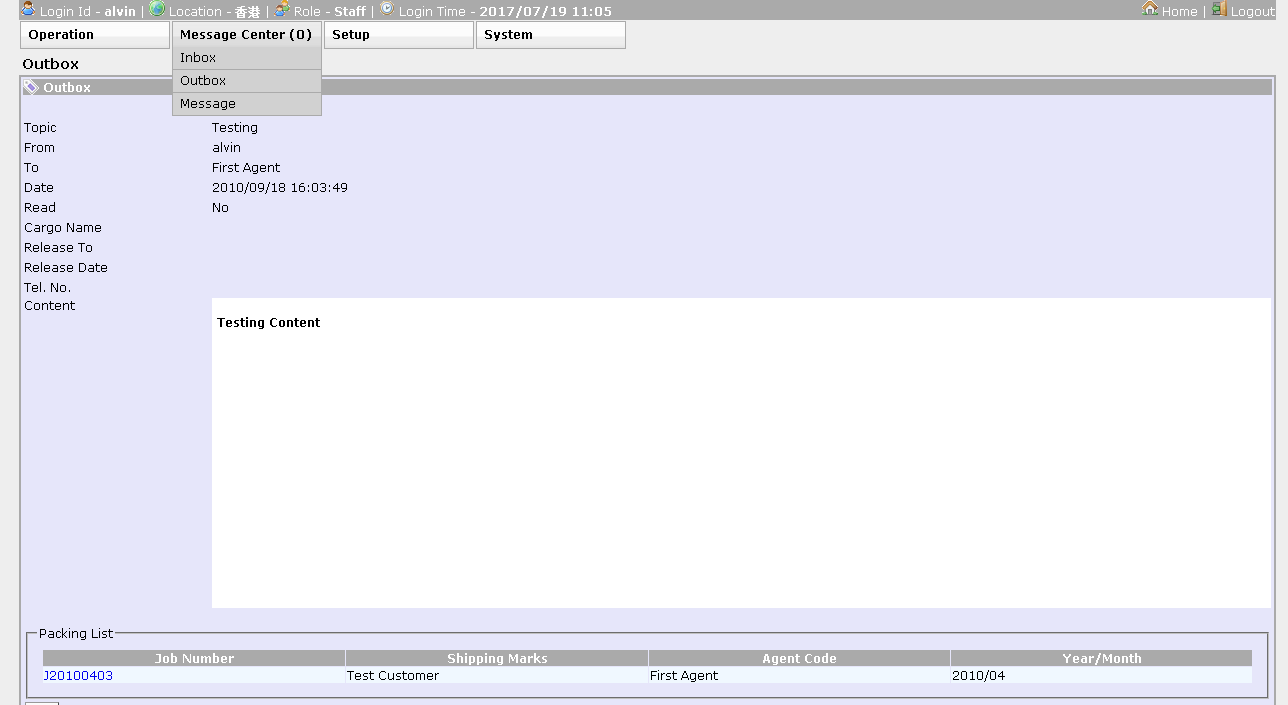Click the Outbox panel tag icon
The width and height of the screenshot is (1288, 705).
[31, 88]
